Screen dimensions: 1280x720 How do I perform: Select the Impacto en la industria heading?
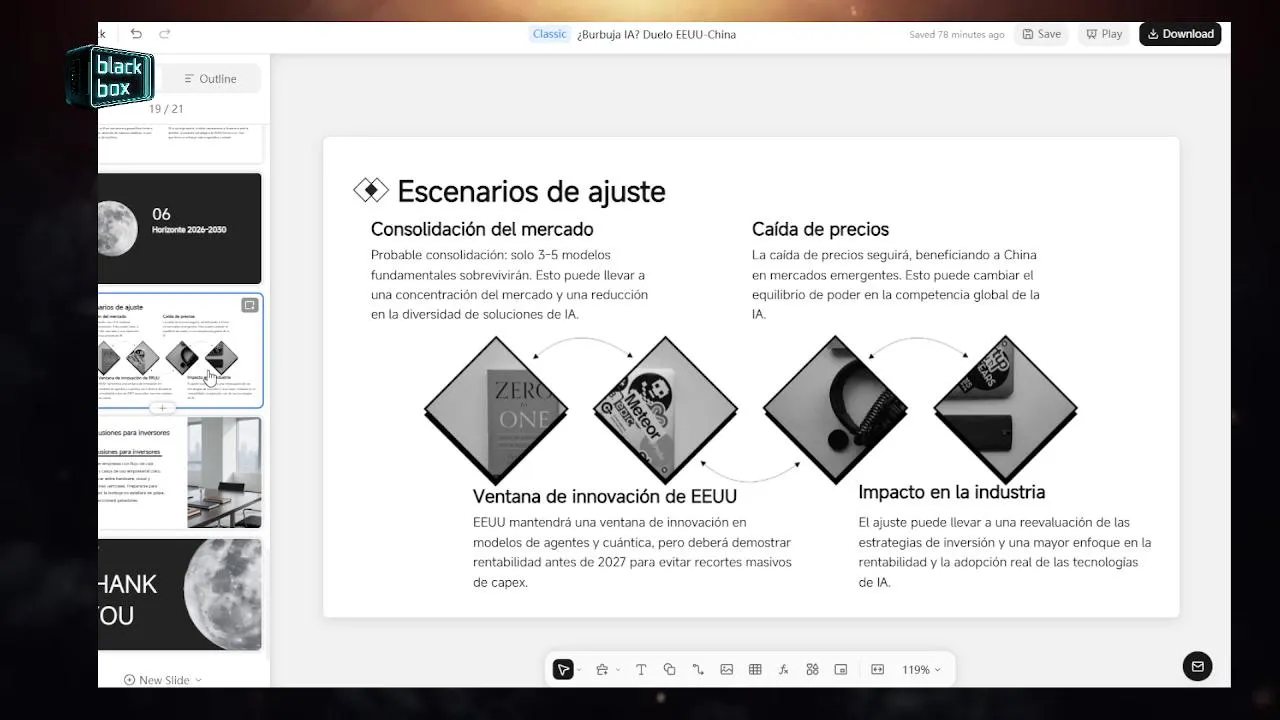(x=952, y=492)
